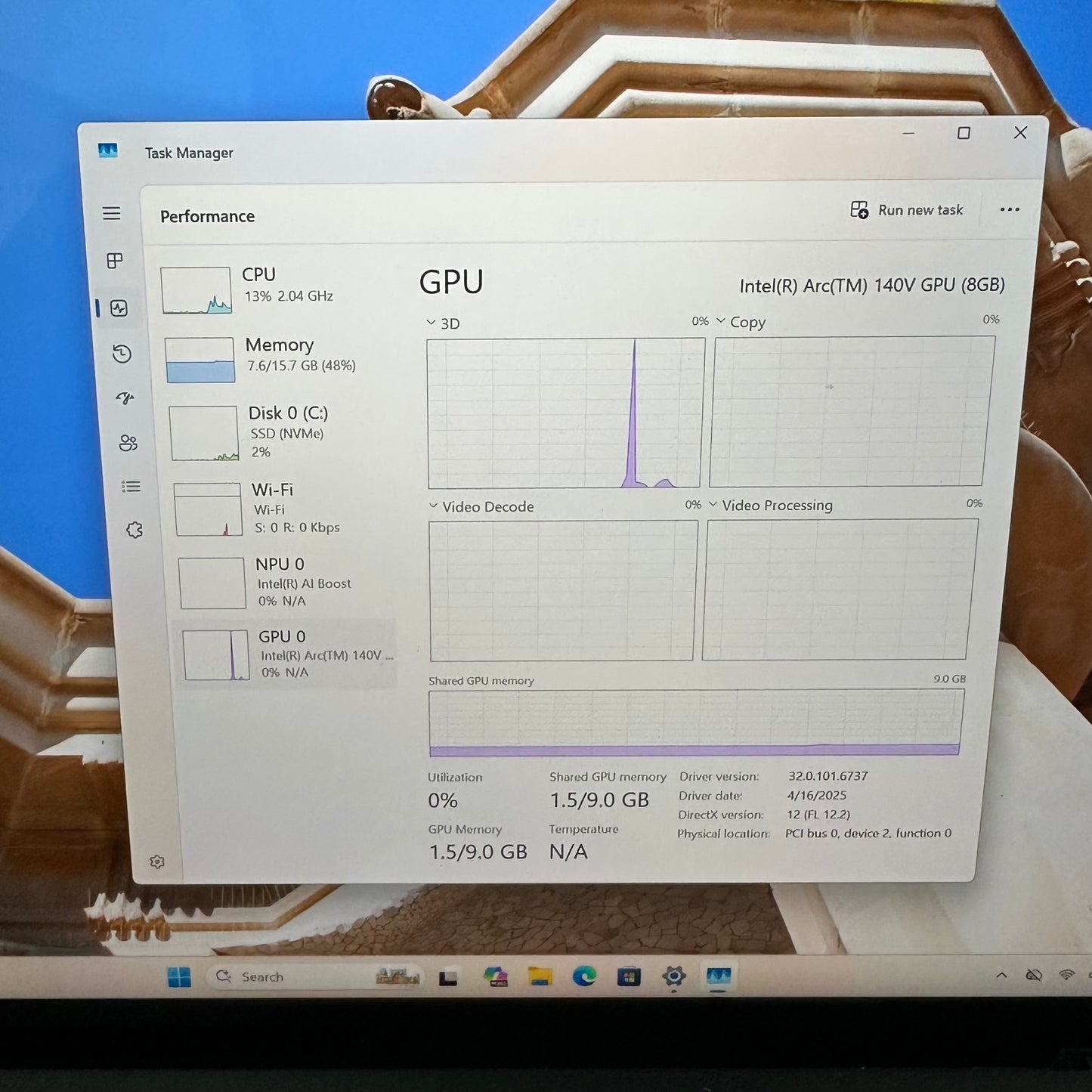Open Task View from the taskbar
Screen dimensions: 1092x1092
click(x=449, y=978)
